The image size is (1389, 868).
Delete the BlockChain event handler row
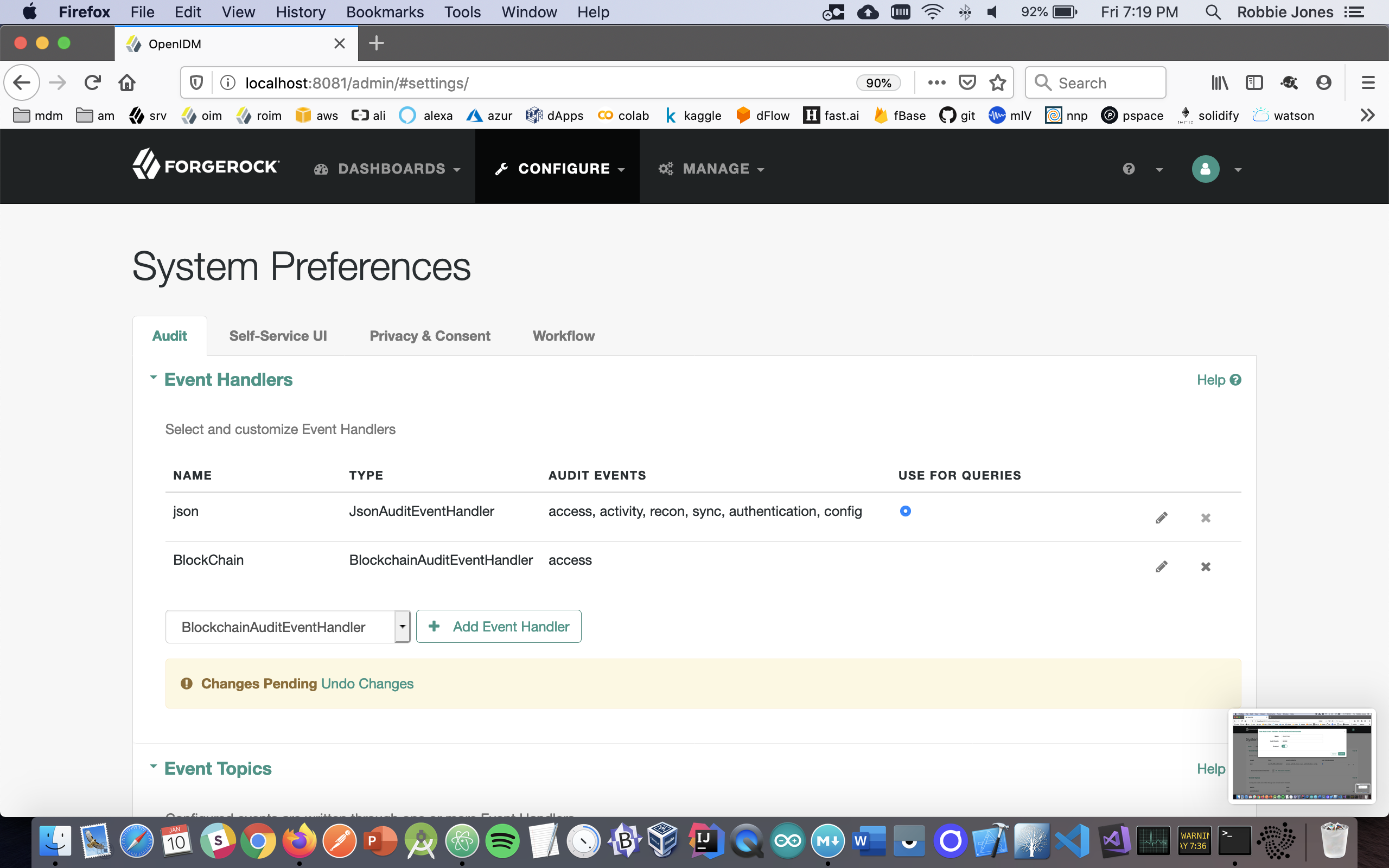[x=1205, y=566]
